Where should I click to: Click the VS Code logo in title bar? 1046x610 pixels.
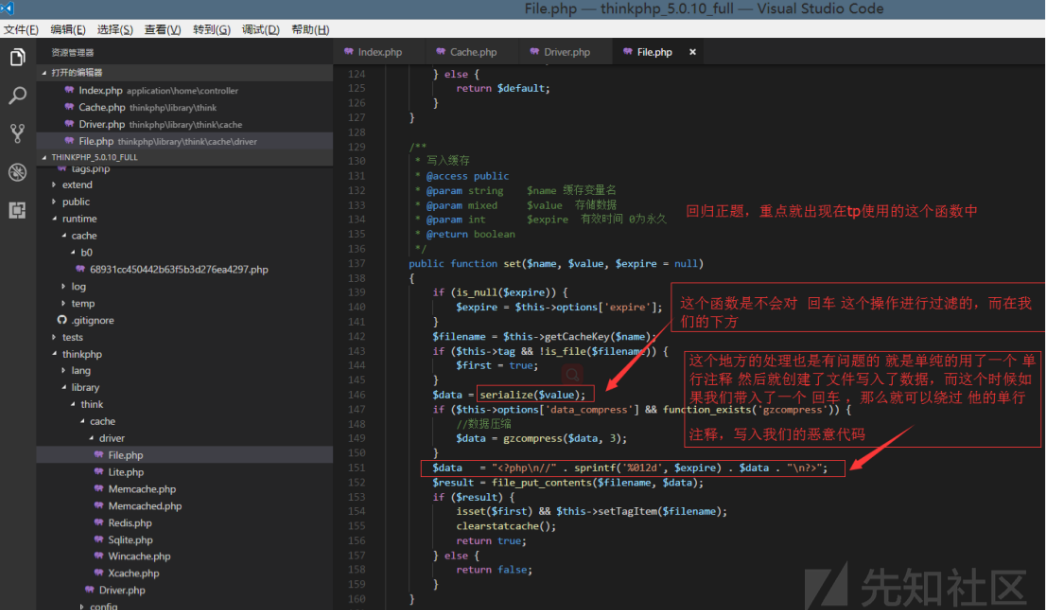point(7,8)
